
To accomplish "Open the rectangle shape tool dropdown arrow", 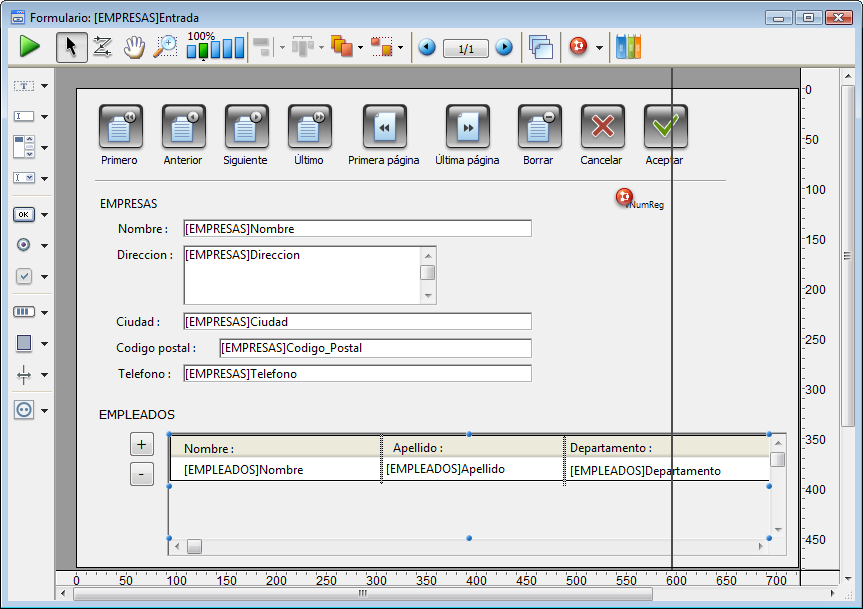I will coord(44,343).
